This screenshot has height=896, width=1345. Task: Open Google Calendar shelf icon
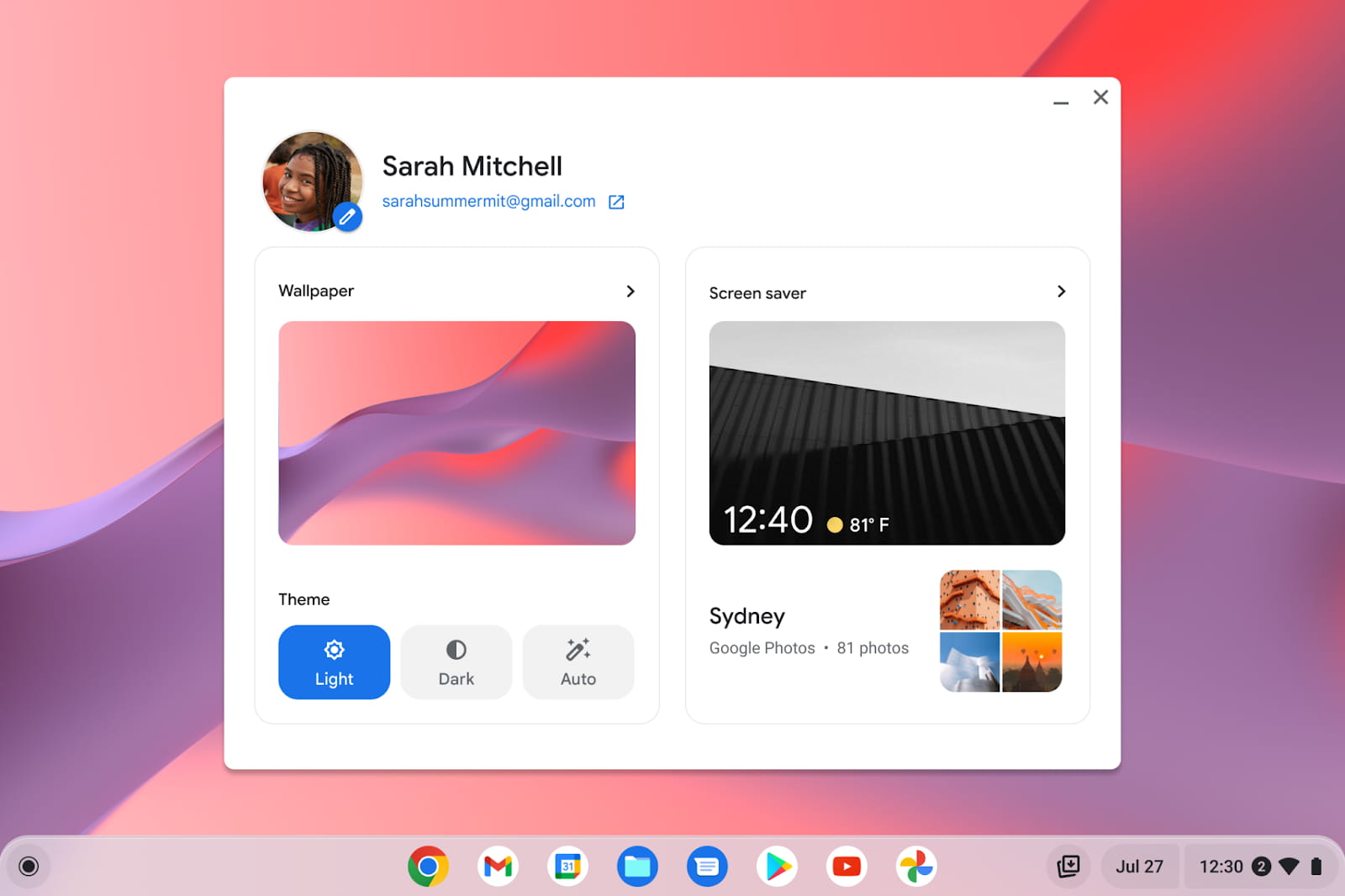click(x=567, y=866)
